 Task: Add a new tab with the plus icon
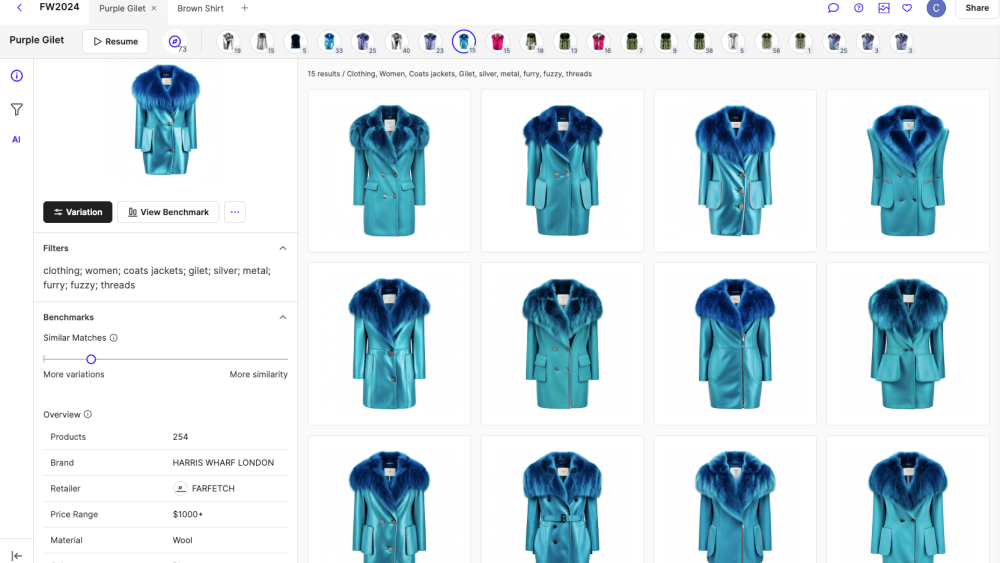tap(244, 8)
